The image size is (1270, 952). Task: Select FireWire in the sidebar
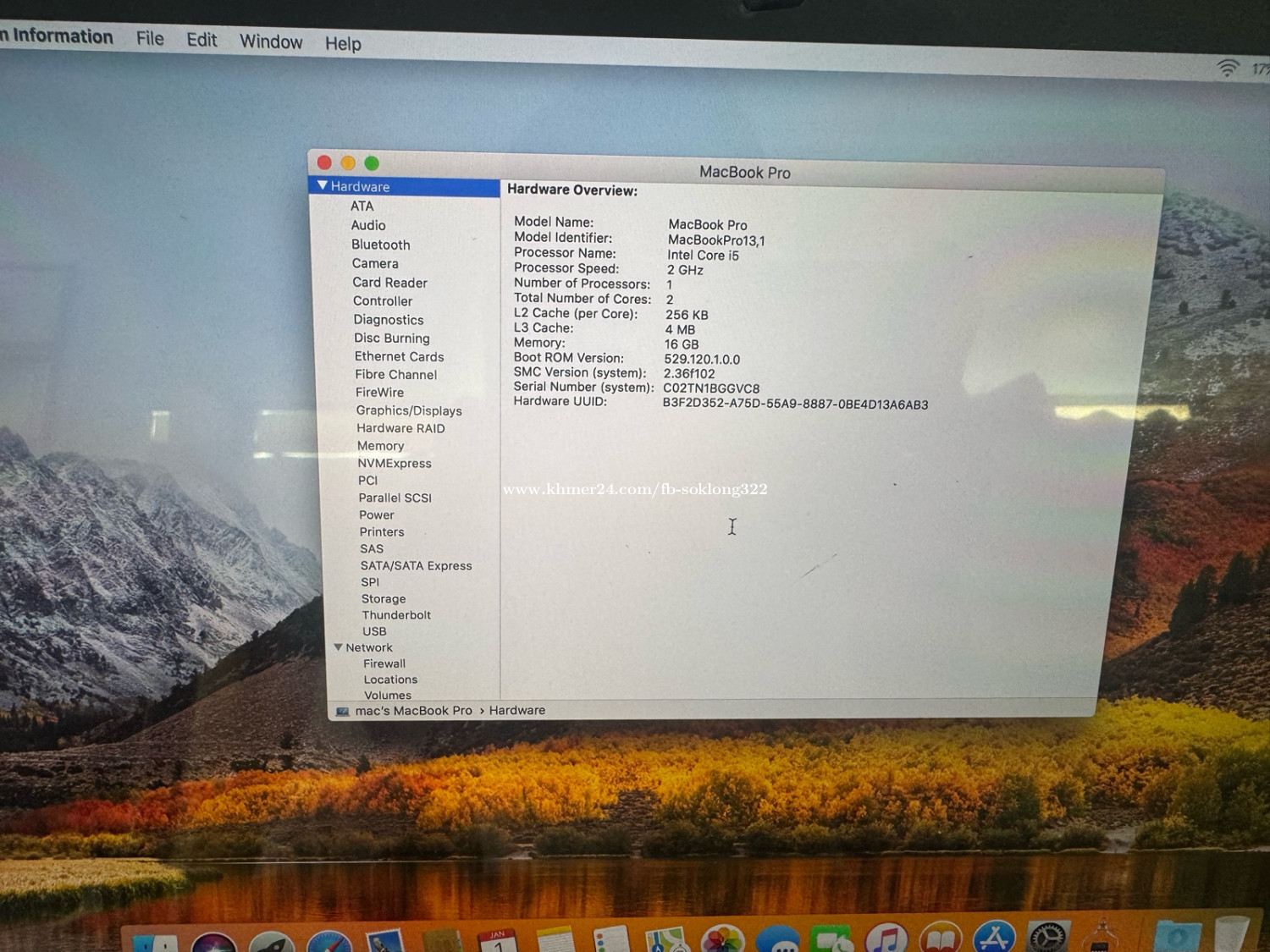point(379,393)
